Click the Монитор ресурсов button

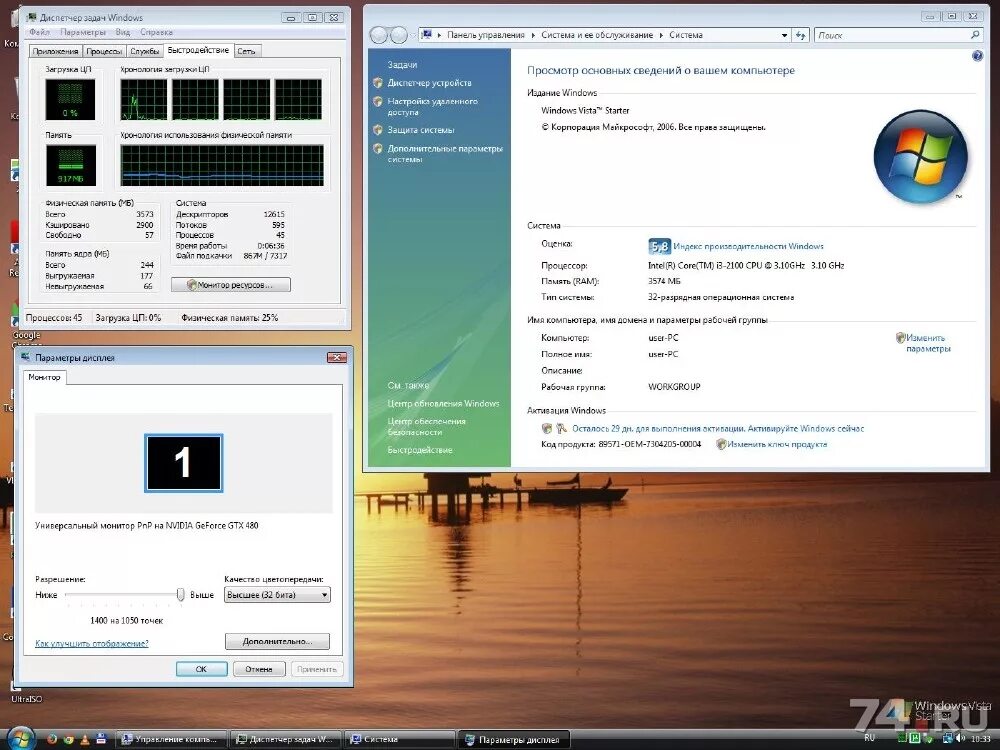pyautogui.click(x=231, y=285)
